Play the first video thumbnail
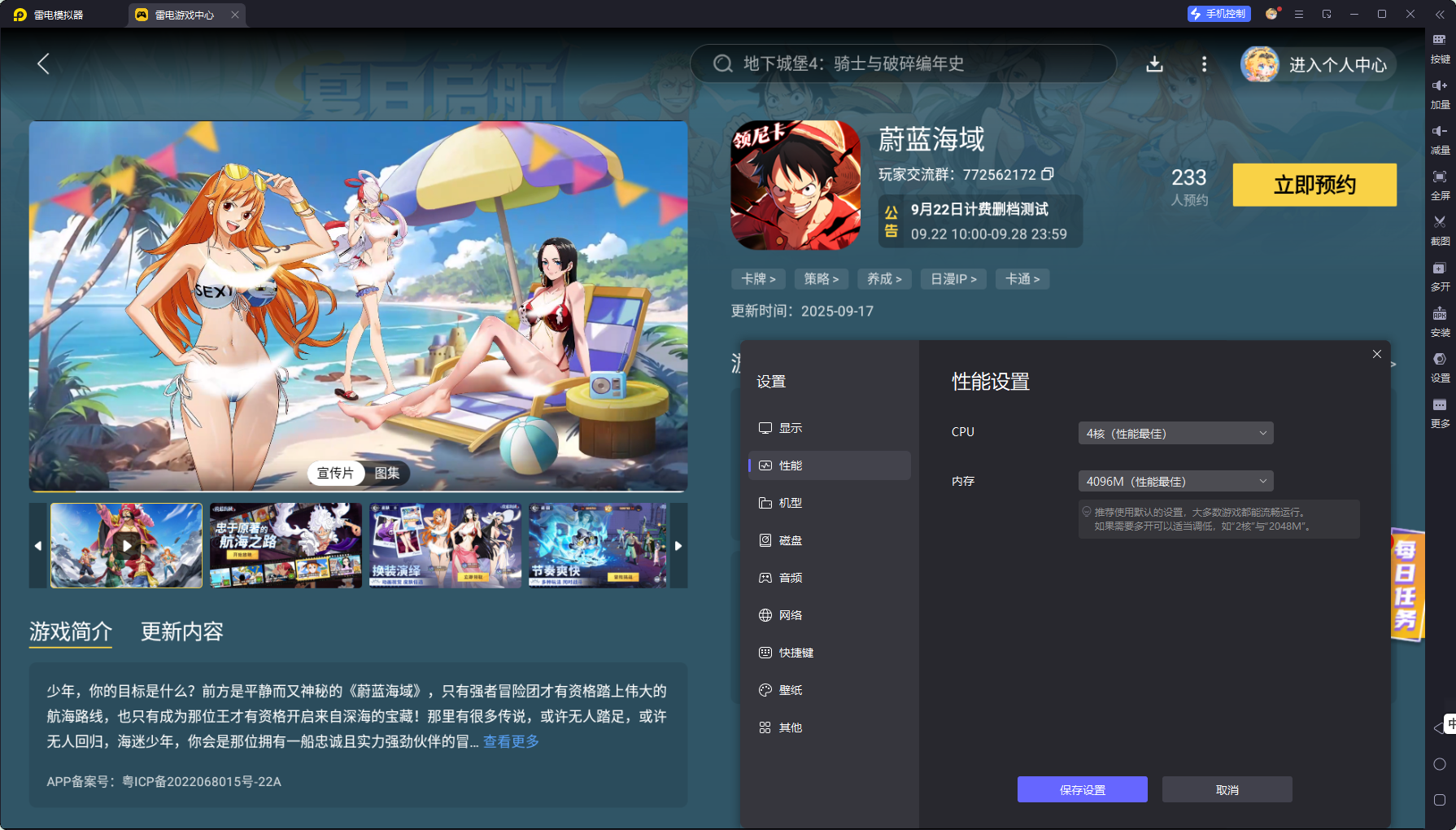 tap(126, 545)
